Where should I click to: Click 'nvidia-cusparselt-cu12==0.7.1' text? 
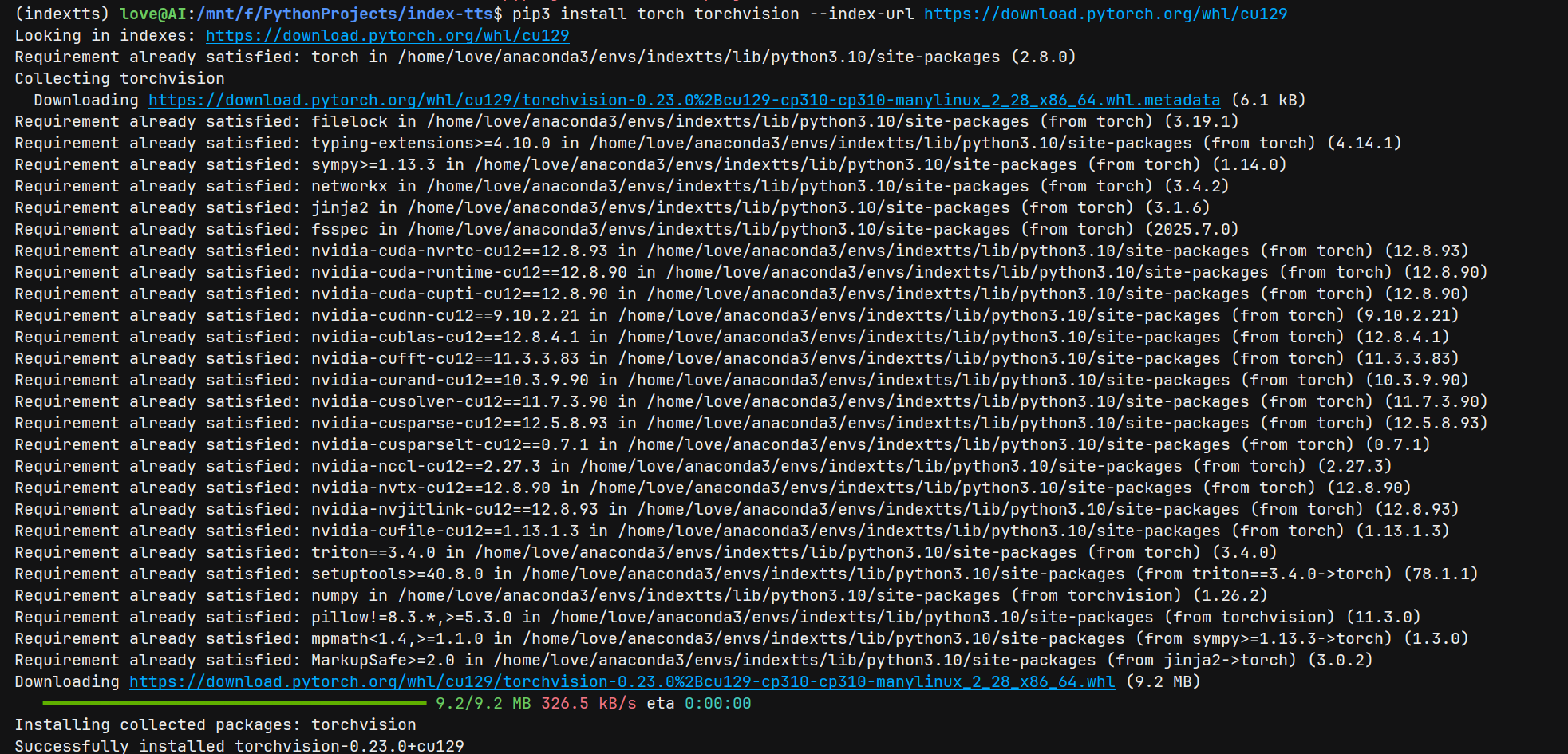click(450, 444)
